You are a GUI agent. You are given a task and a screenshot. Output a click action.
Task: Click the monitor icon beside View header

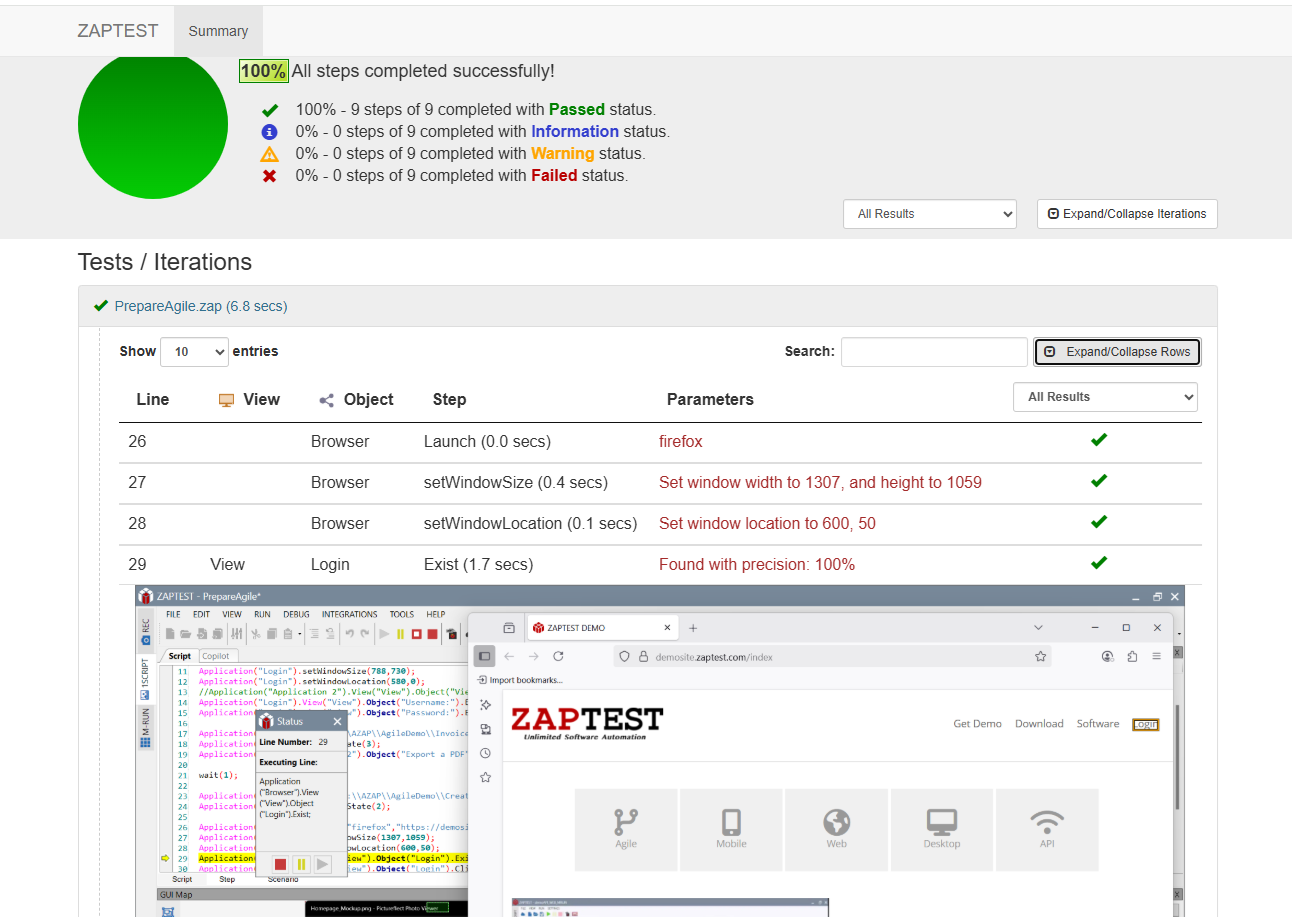pos(226,400)
